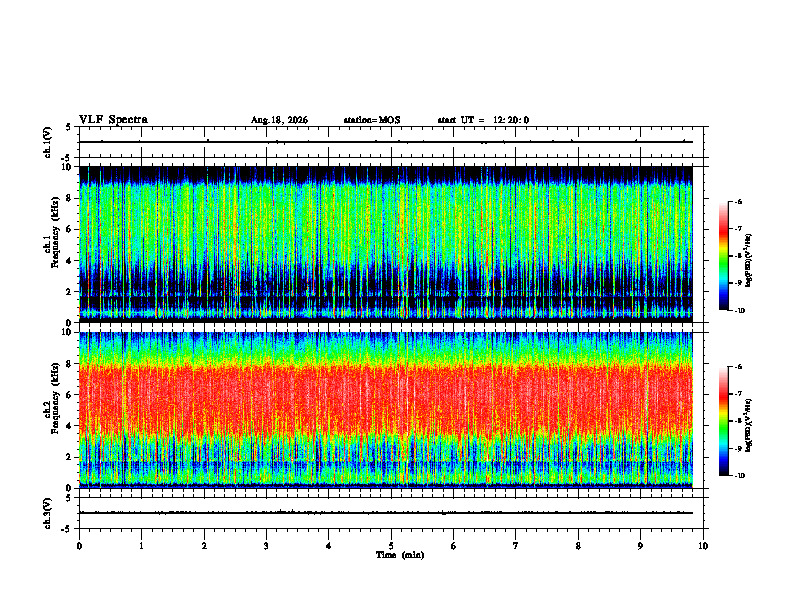
Task: Click the '4' kHz tick on ch.1 frequency axis
Action: point(70,261)
